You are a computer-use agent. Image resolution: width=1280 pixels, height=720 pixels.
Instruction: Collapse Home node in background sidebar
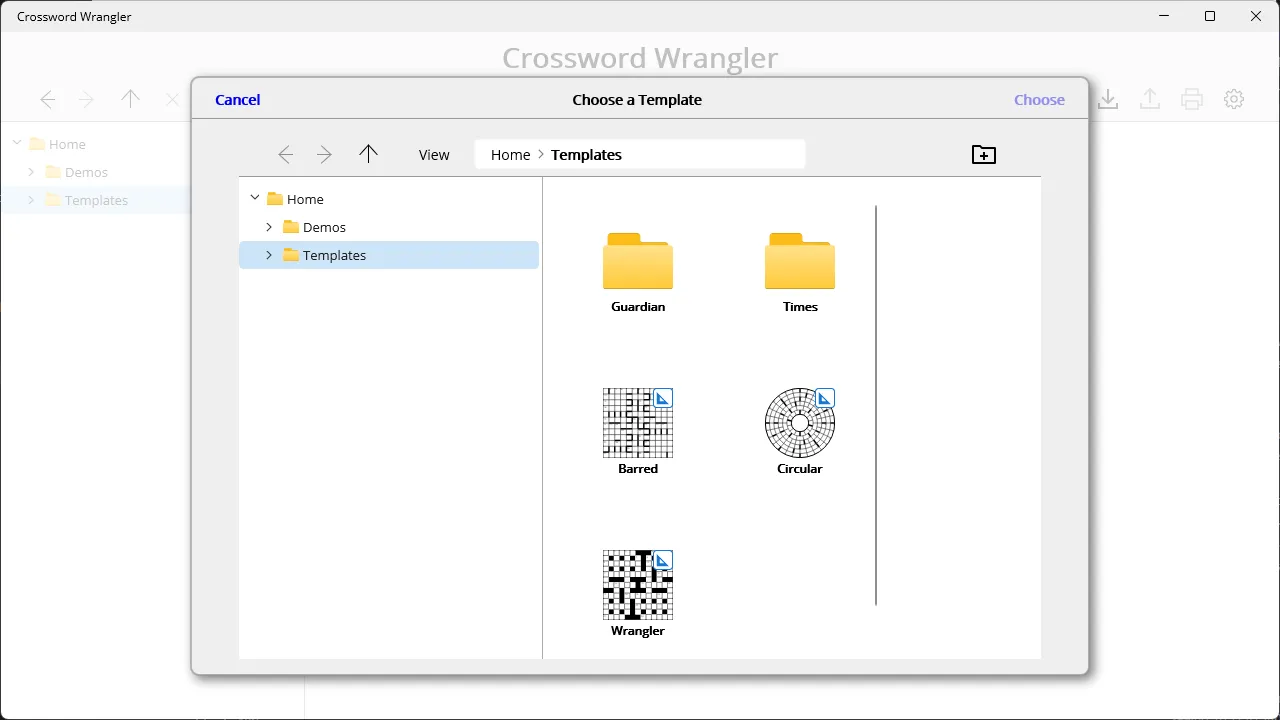tap(17, 144)
